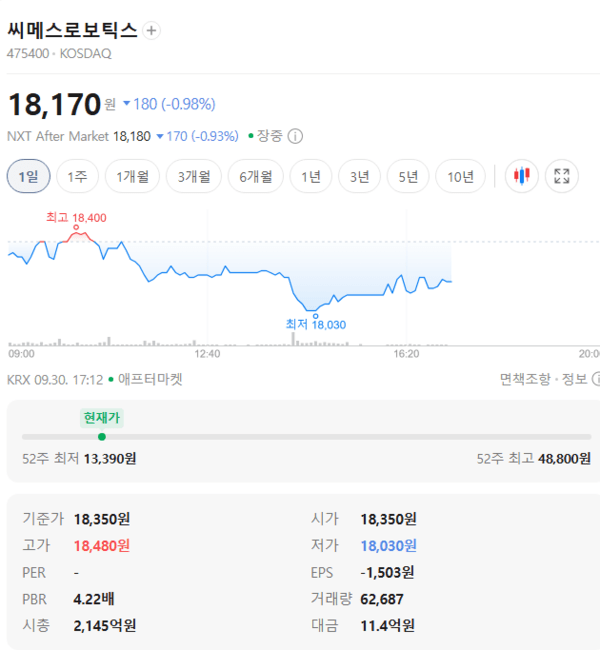Click the 52주 최저 13,390원 value
This screenshot has height=650, width=600.
[110, 459]
